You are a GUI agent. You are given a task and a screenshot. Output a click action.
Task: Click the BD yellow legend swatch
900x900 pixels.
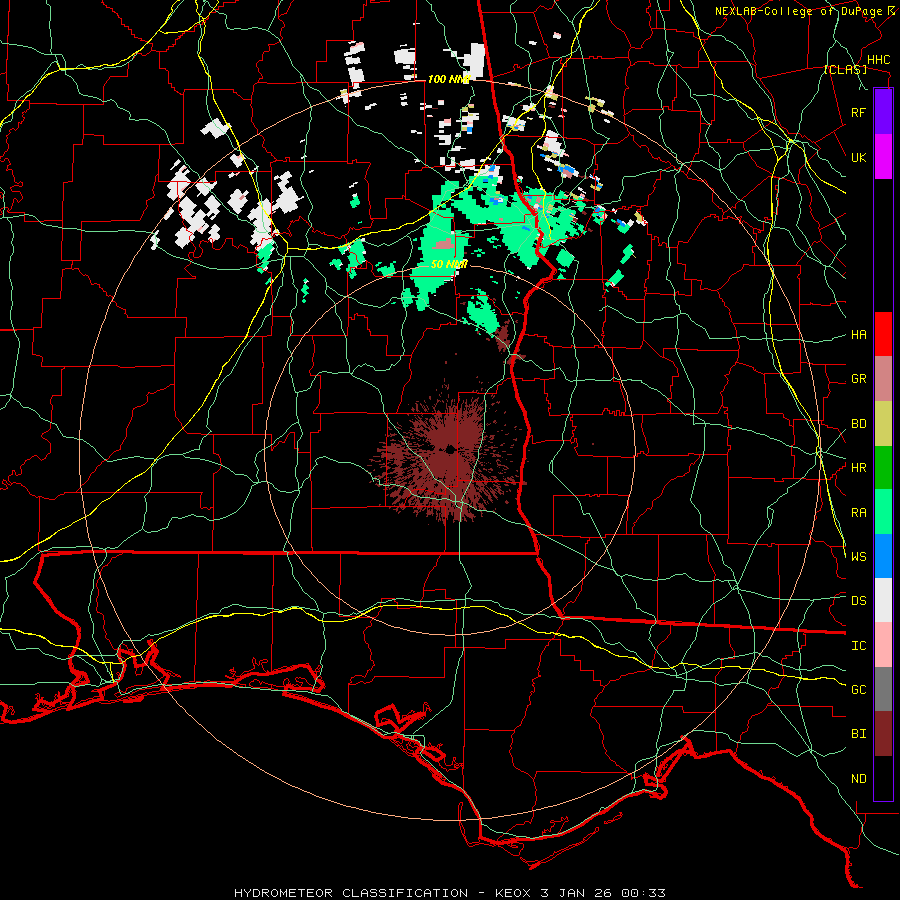(883, 424)
